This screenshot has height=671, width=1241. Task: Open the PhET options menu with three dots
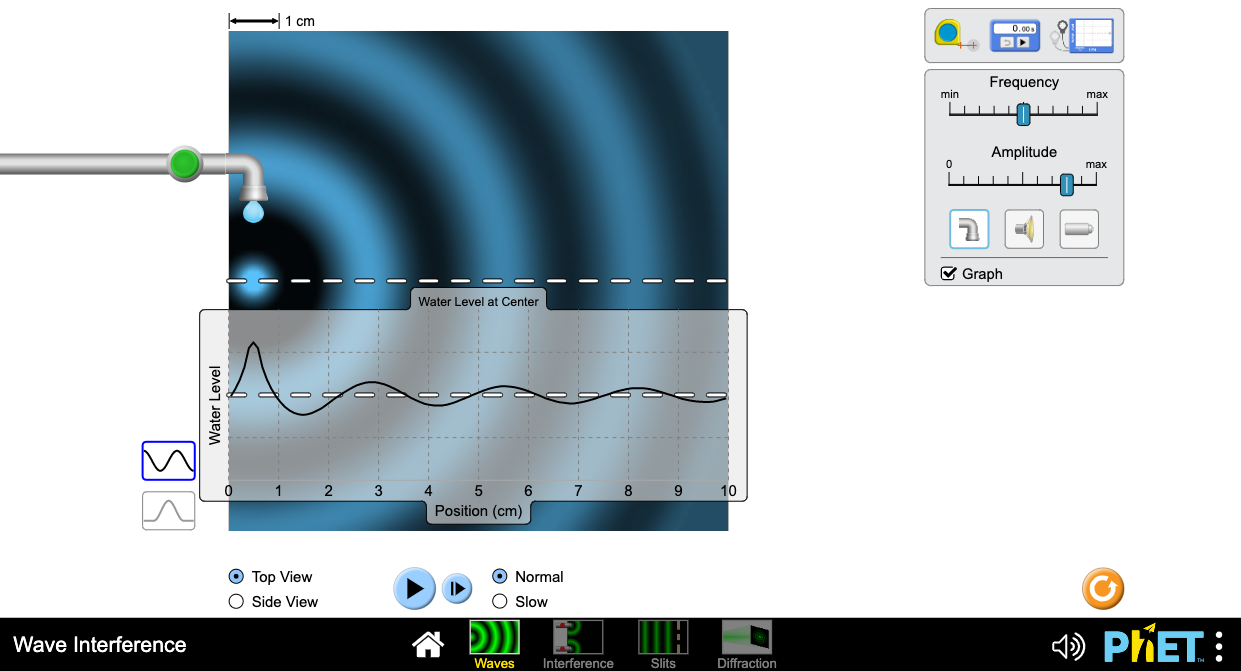click(1217, 645)
